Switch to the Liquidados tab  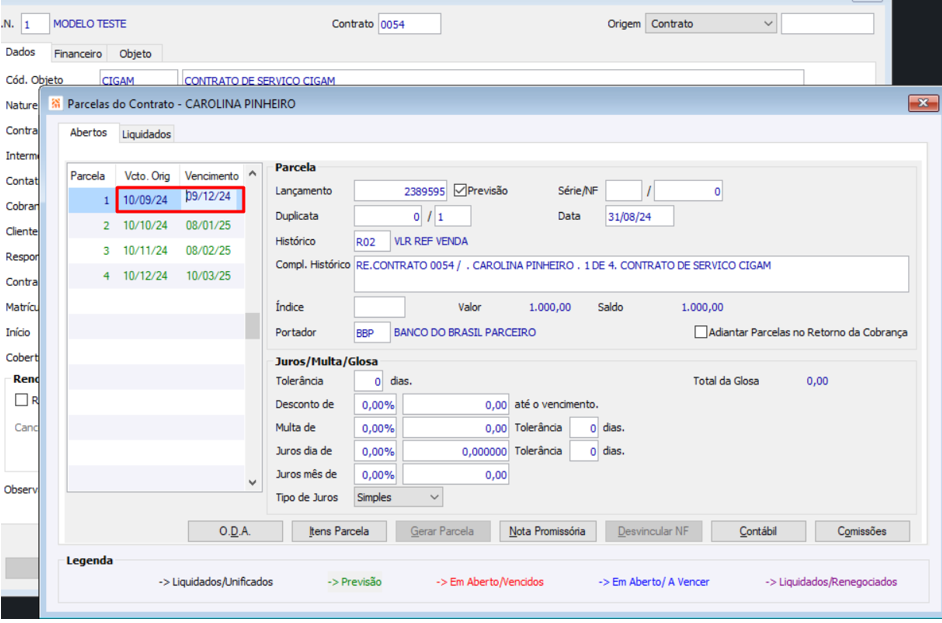click(146, 133)
